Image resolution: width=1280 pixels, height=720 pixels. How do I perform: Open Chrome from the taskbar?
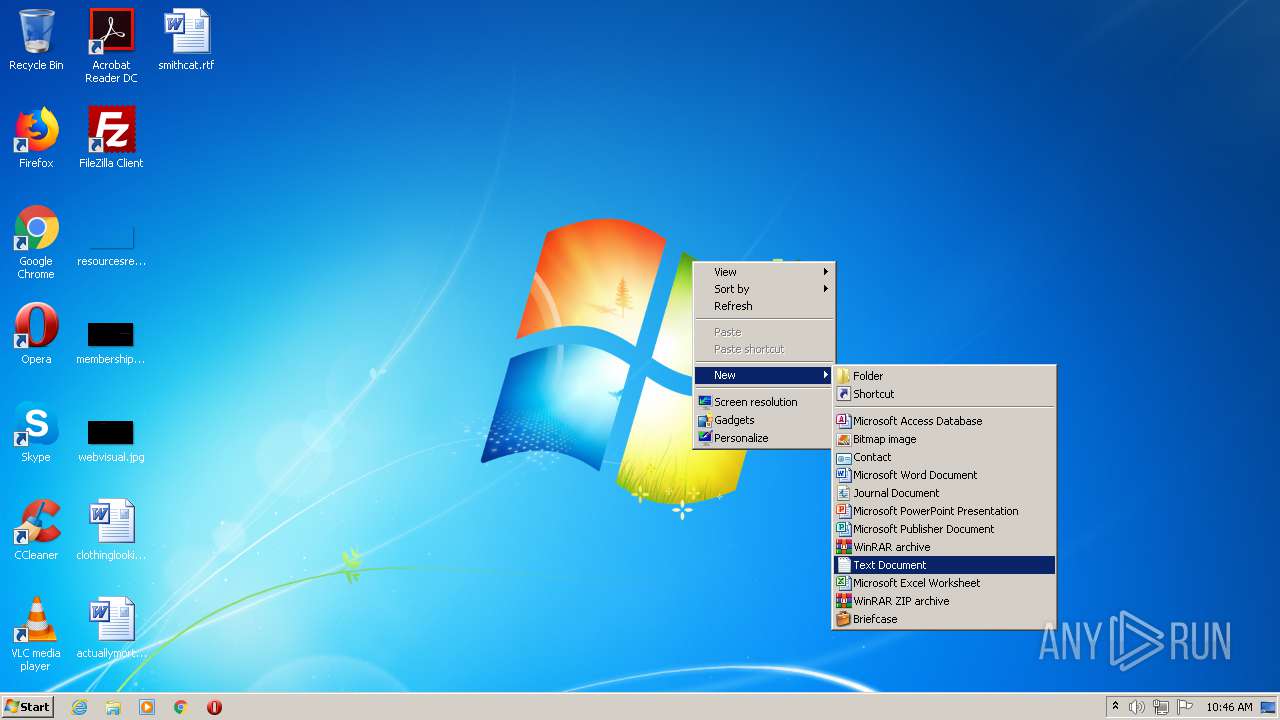(181, 707)
